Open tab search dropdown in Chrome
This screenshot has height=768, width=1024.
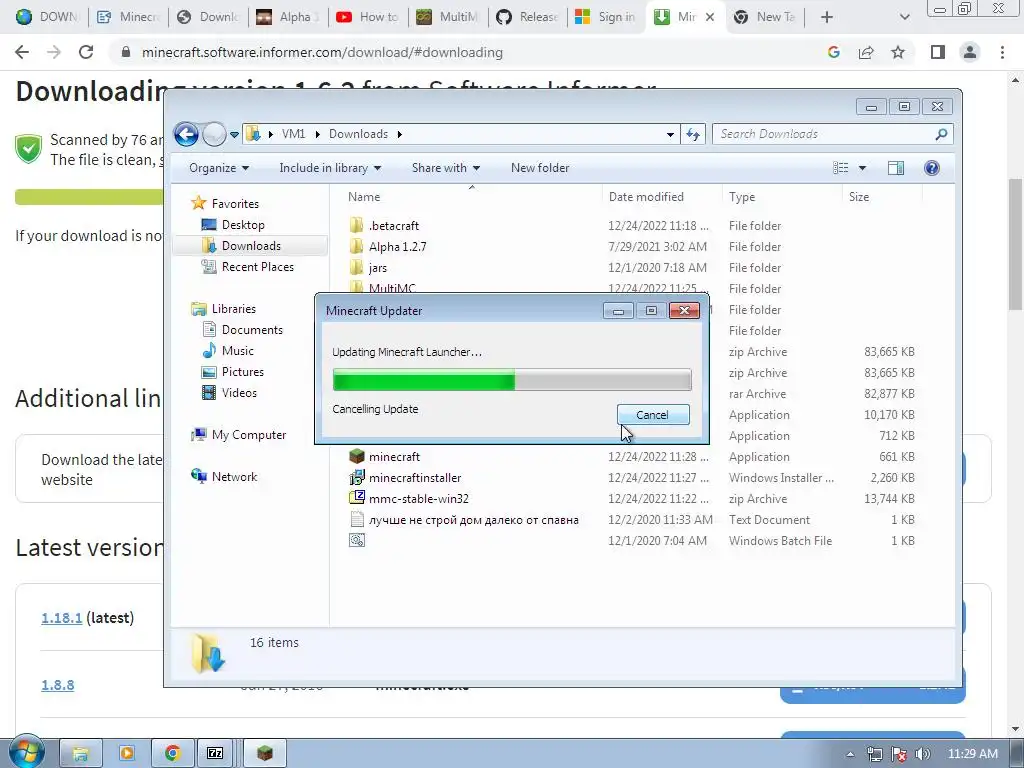coord(904,17)
